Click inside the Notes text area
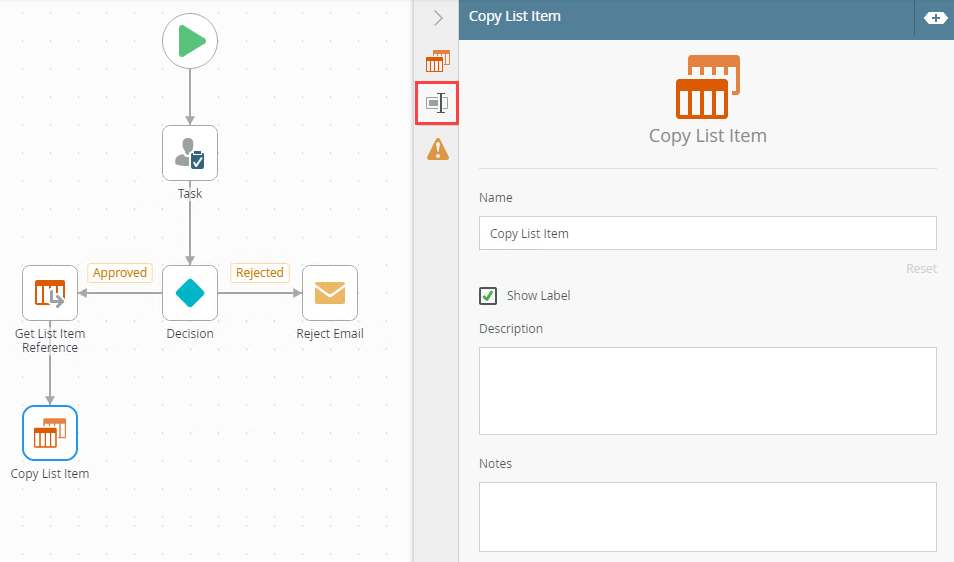Screen dimensions: 954x562 click(x=707, y=516)
